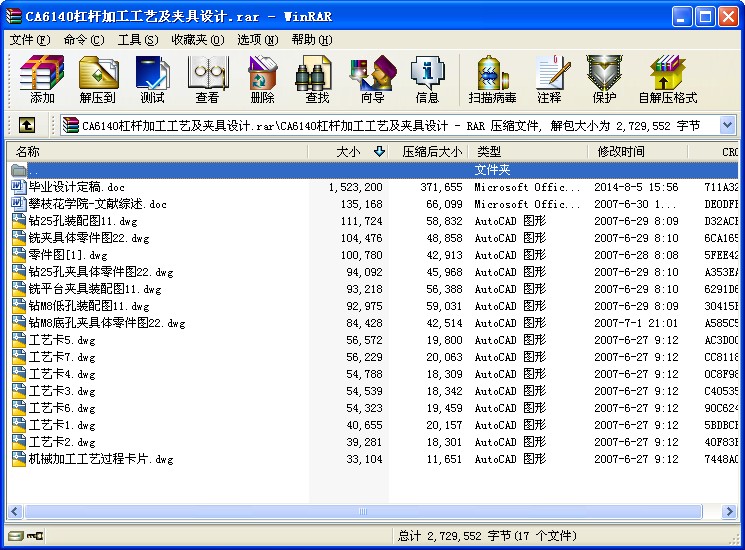Viewport: 745px width, 550px height.
Task: Sort by 大小 column header
Action: 348,152
